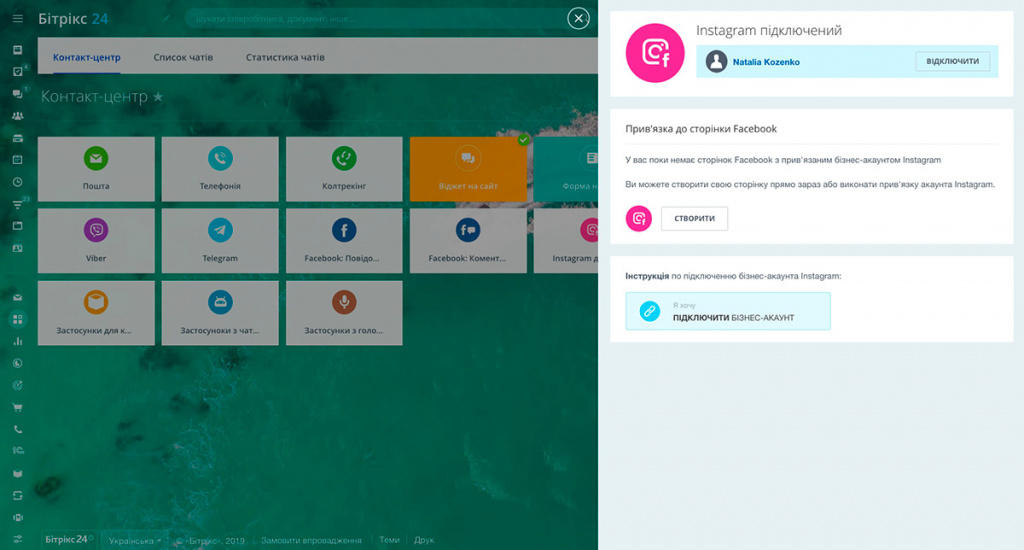Open the Застосунки для к... tile

pos(96,313)
